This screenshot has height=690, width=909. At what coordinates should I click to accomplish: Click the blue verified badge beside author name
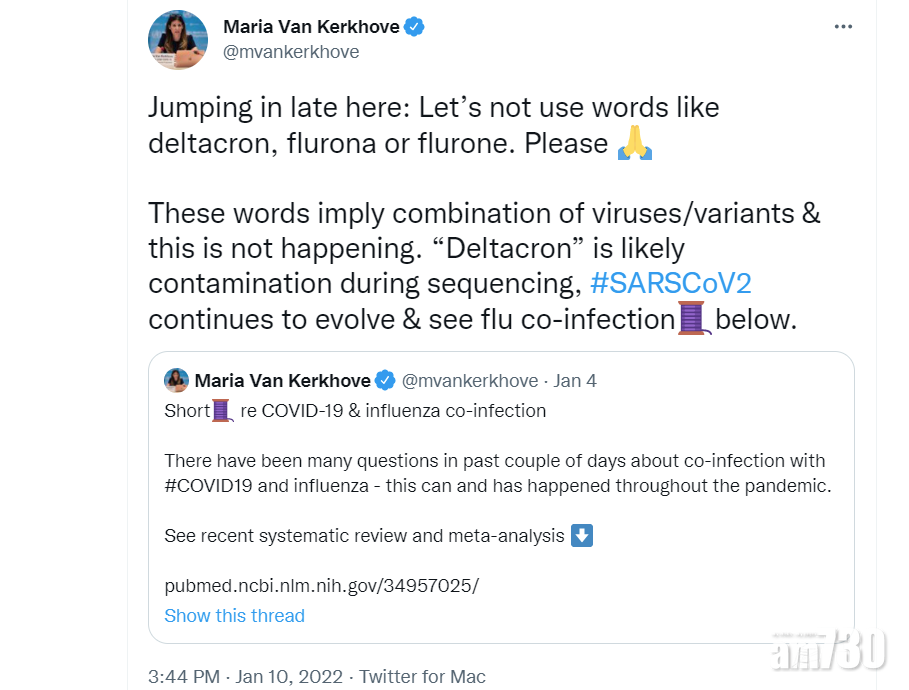414,27
